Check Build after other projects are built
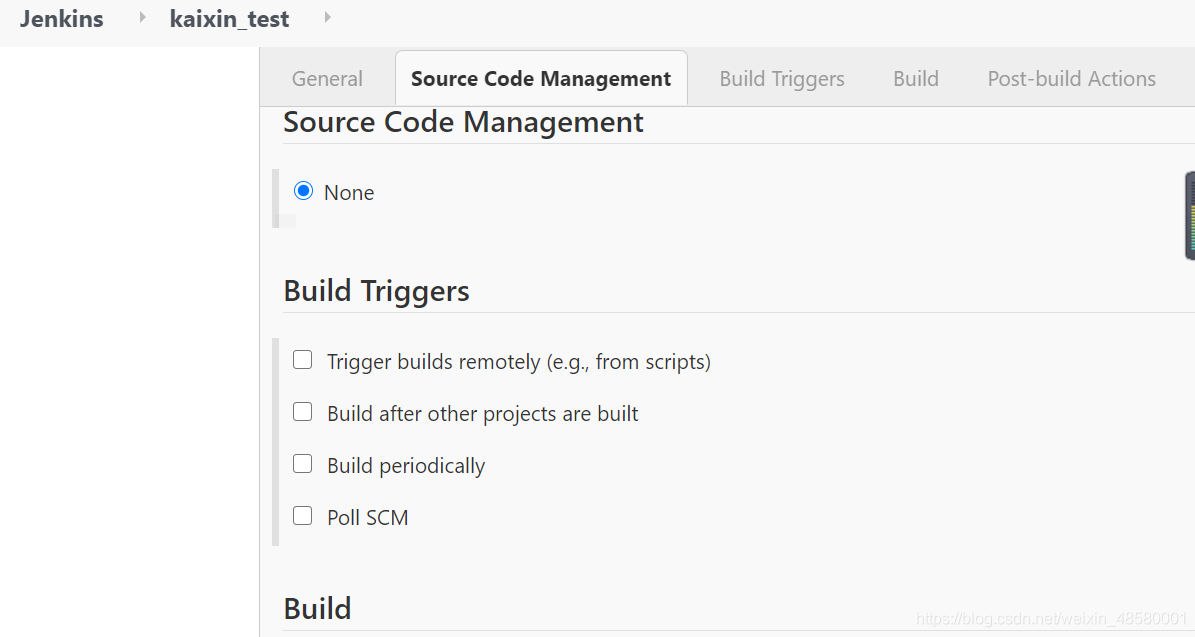 302,411
